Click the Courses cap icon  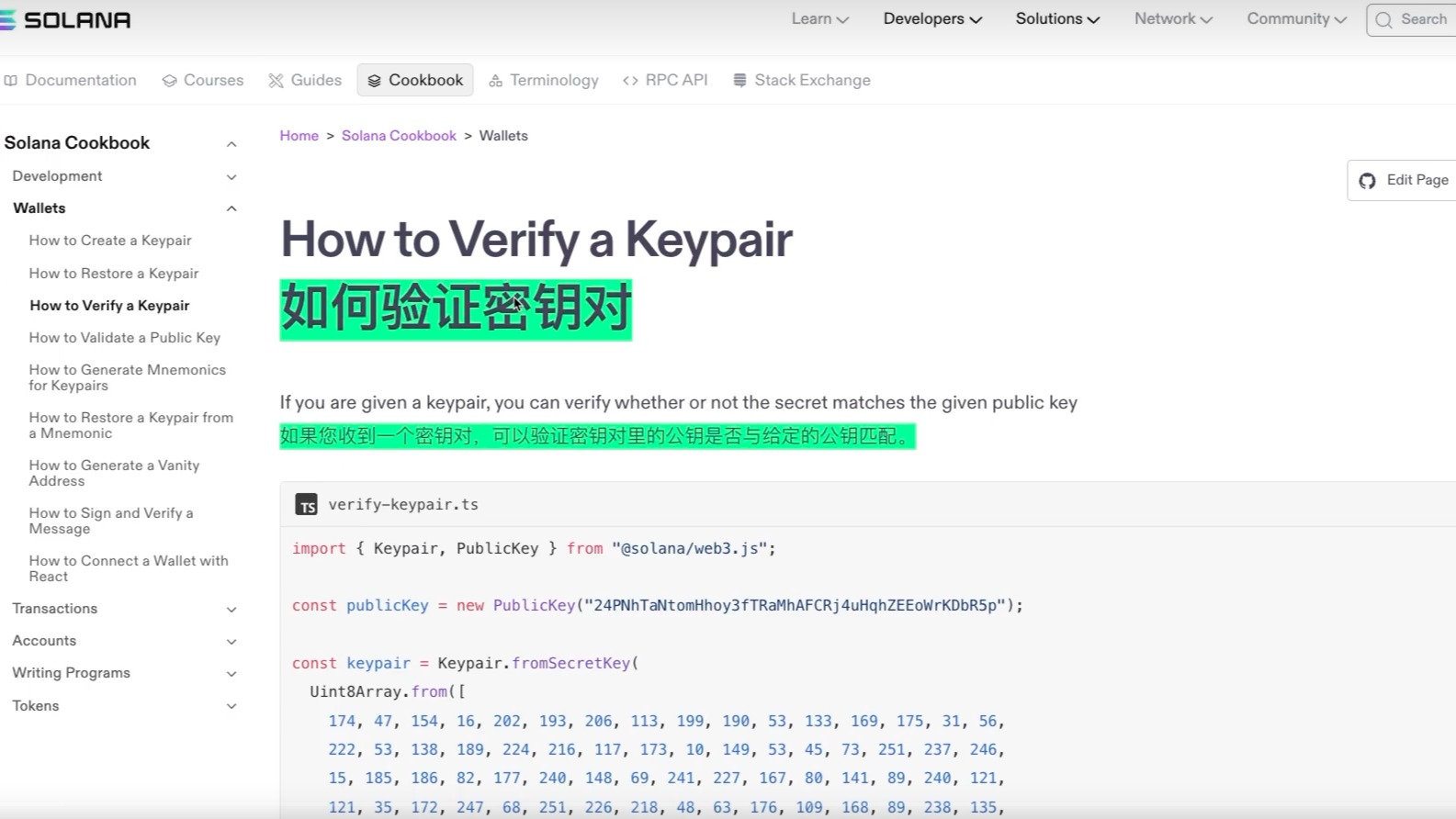click(x=169, y=81)
